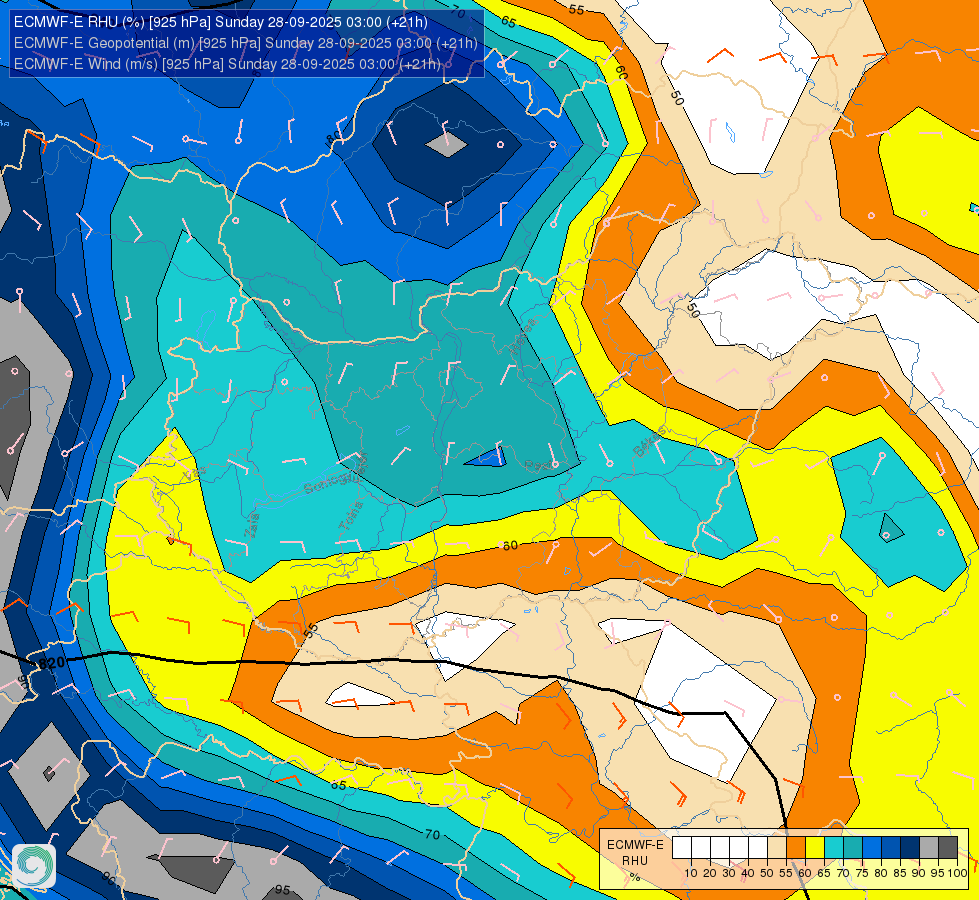This screenshot has height=900, width=979.
Task: Click the '%' unit label in the legend
Action: (635, 877)
